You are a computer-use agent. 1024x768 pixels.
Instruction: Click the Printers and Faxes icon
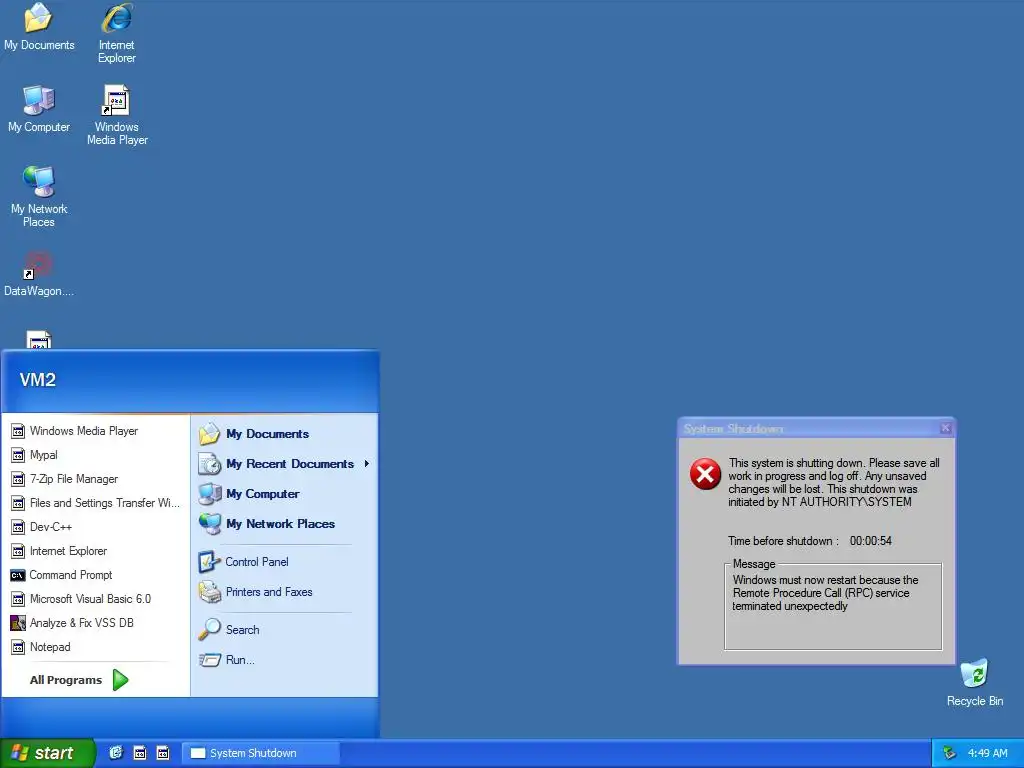click(x=210, y=592)
